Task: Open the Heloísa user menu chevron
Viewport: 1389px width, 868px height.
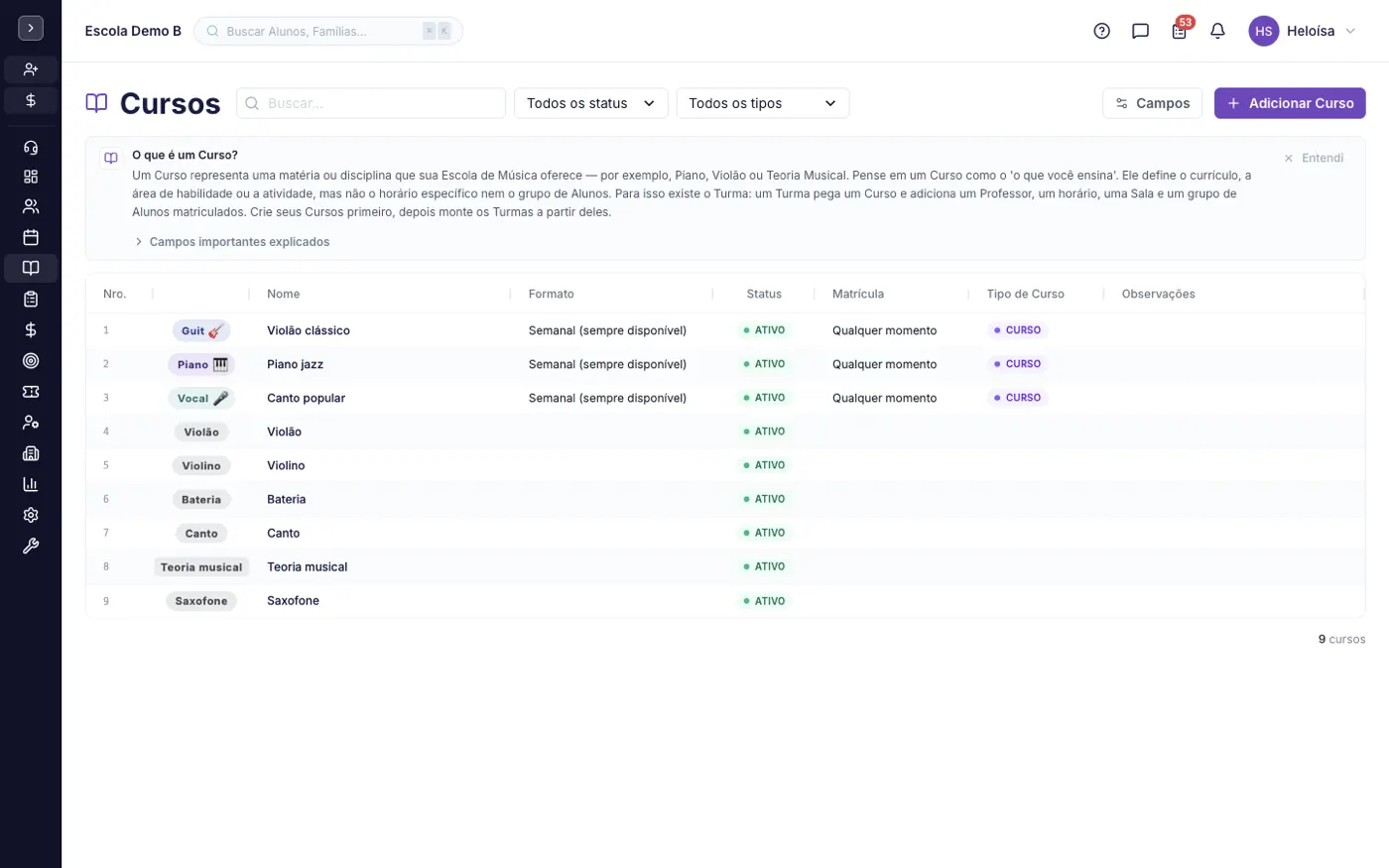Action: [x=1350, y=31]
